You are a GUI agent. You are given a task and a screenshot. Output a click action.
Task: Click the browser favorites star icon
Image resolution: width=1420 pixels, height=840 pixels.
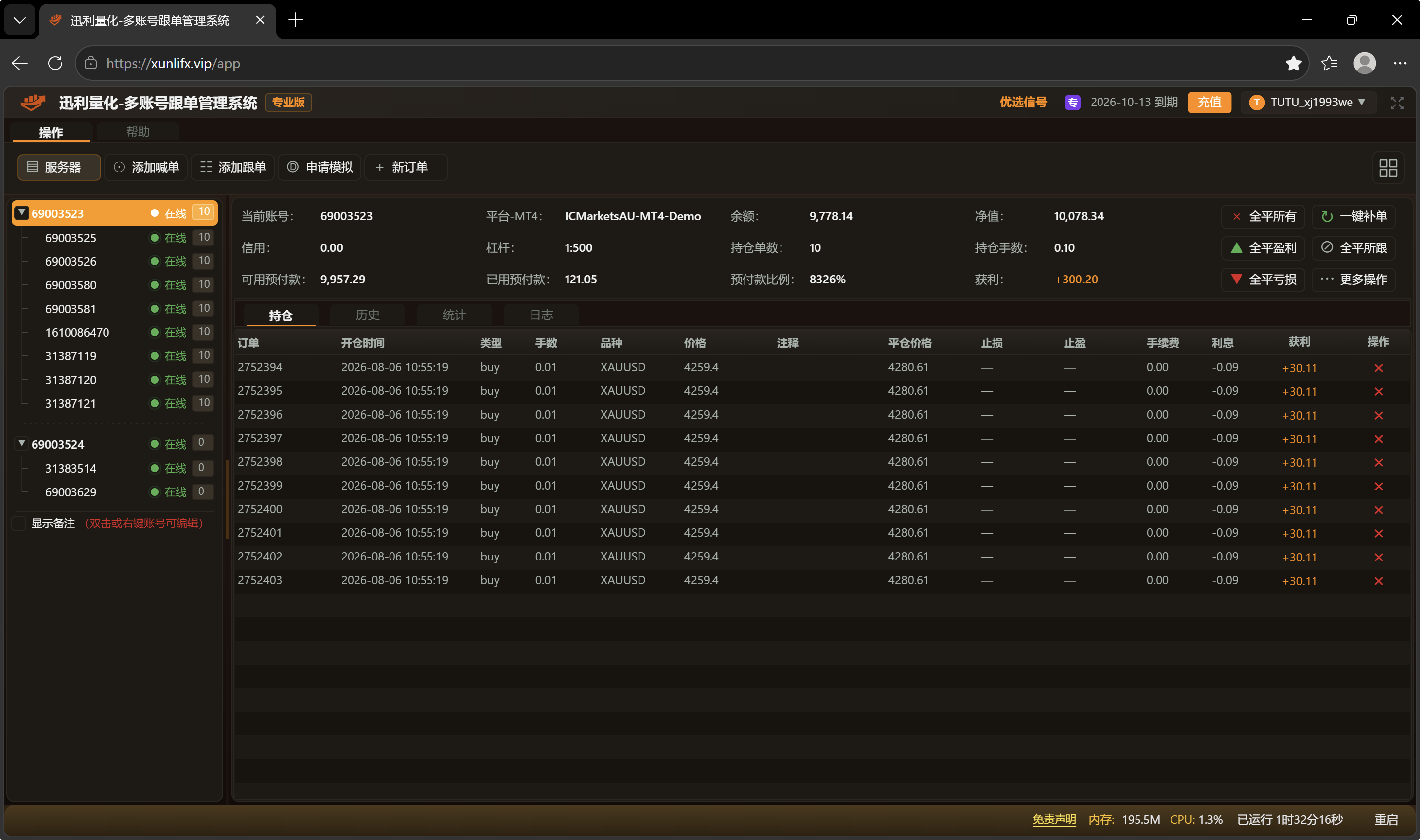(x=1293, y=64)
